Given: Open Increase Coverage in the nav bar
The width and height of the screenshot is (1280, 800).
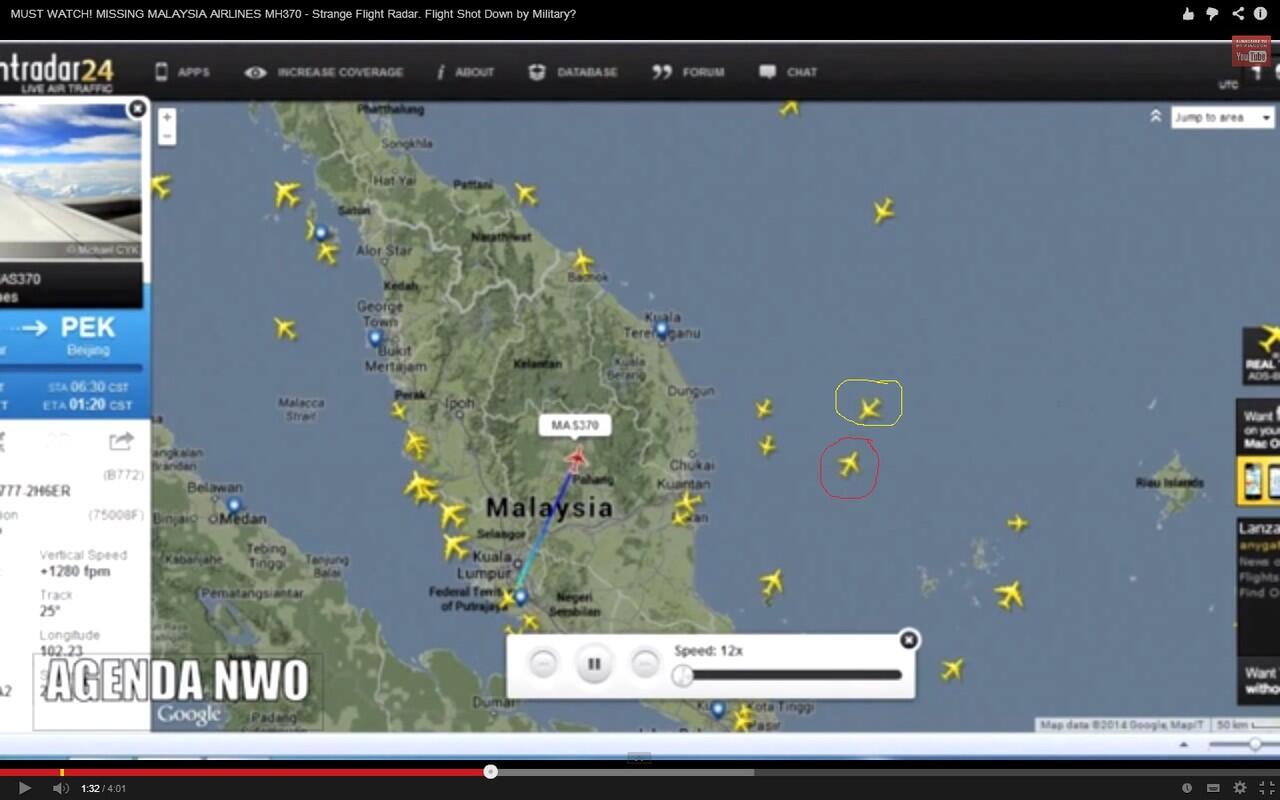Looking at the screenshot, I should click(x=324, y=72).
